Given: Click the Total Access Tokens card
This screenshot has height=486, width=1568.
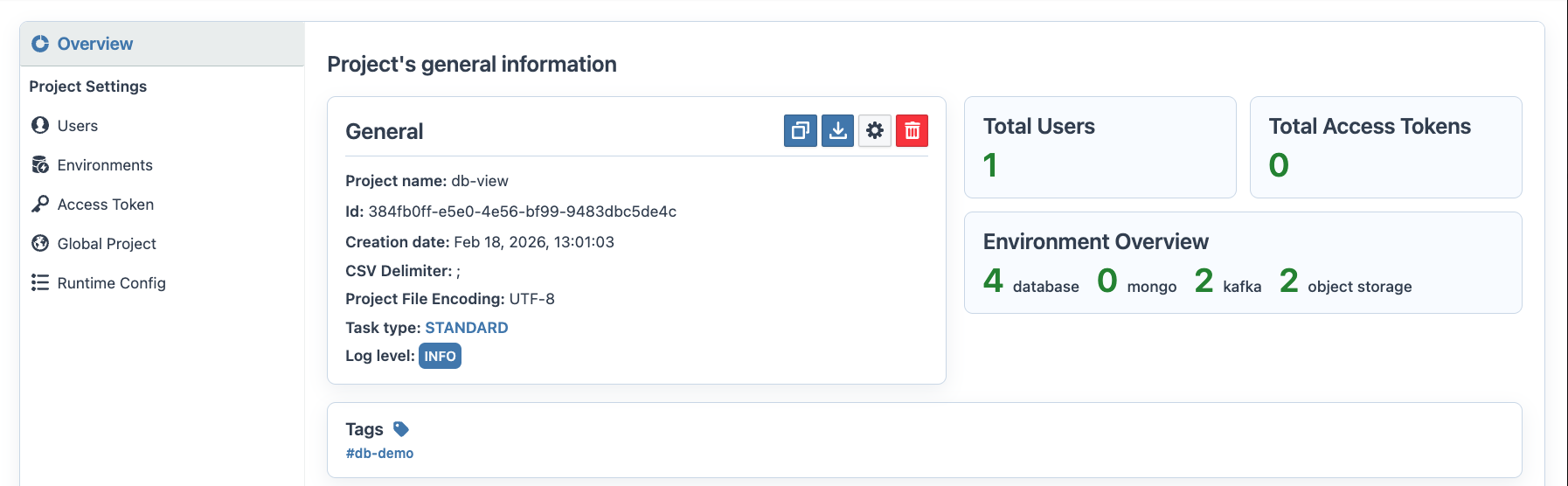Looking at the screenshot, I should click(x=1385, y=147).
